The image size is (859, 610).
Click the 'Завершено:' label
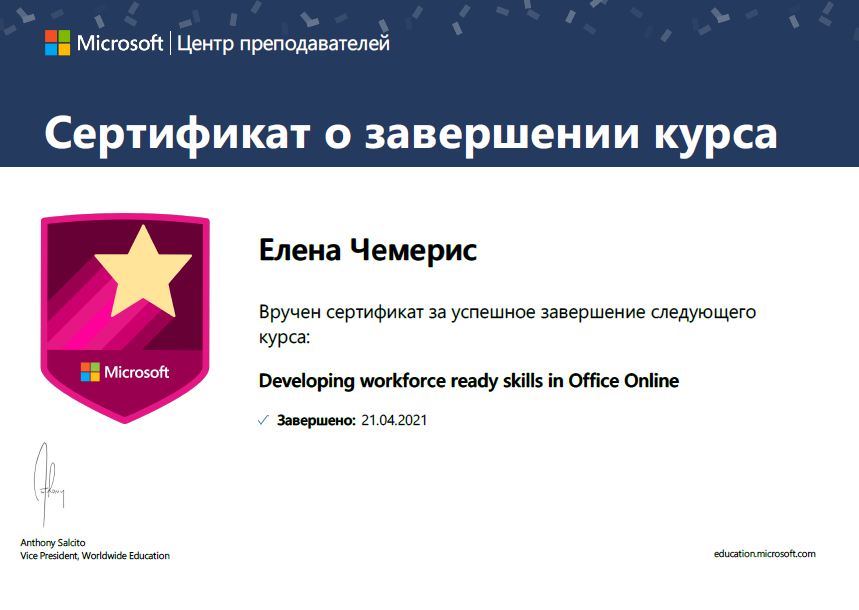(x=316, y=420)
